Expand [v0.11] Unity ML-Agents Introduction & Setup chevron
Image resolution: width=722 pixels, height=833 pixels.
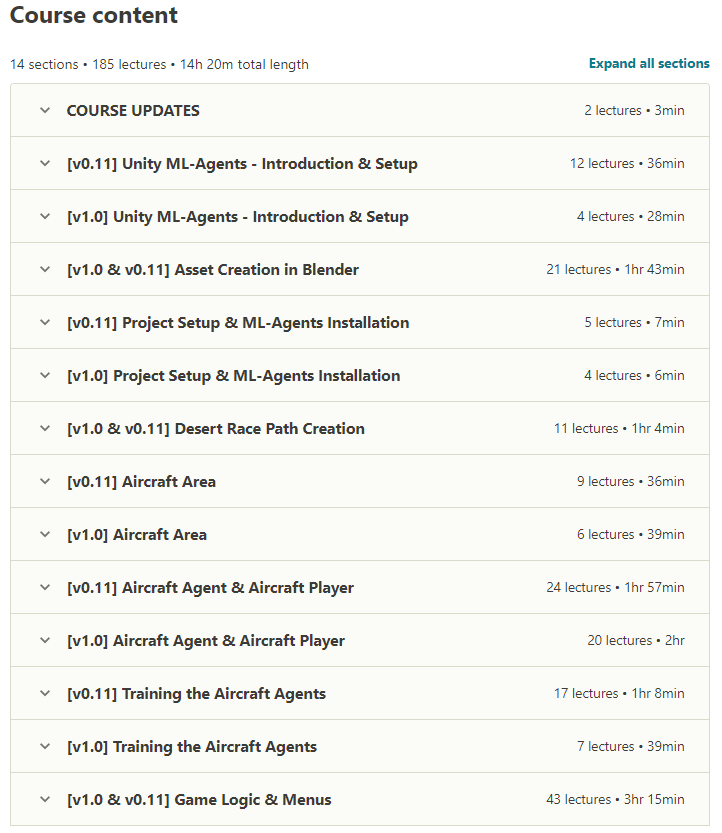coord(45,163)
